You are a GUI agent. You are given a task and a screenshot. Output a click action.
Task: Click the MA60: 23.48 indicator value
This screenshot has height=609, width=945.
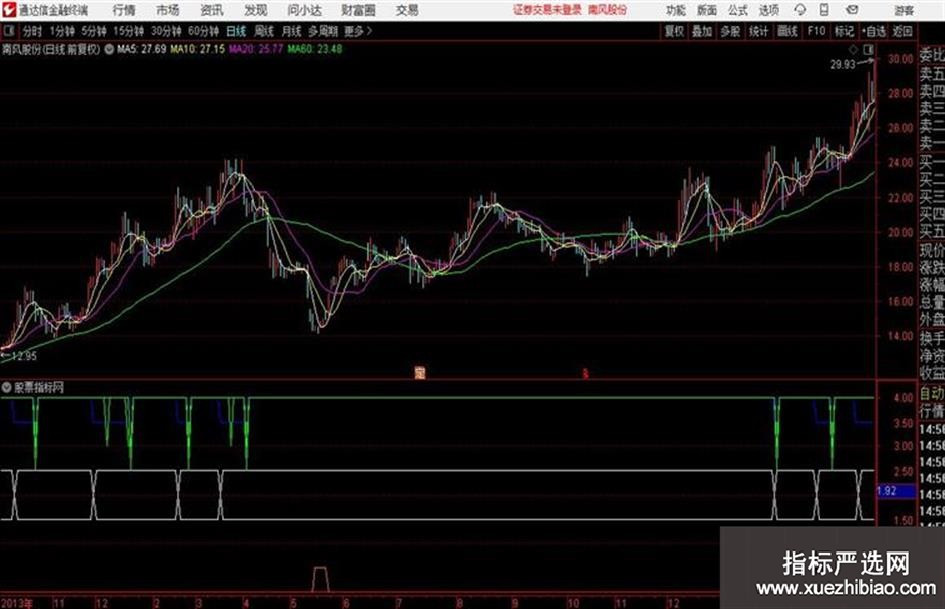(315, 49)
